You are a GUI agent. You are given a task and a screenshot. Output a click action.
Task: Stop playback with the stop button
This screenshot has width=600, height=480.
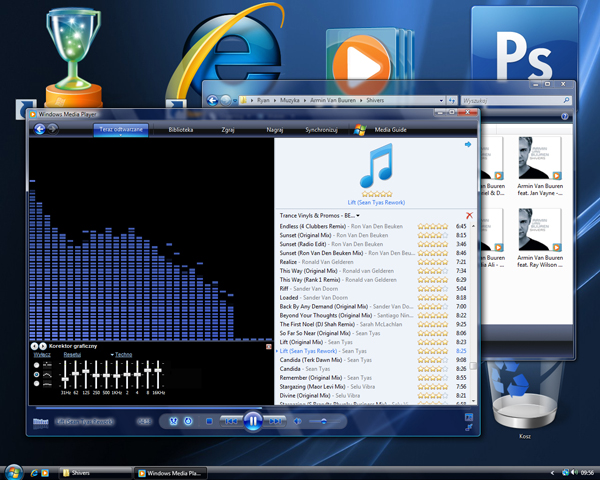pos(209,421)
